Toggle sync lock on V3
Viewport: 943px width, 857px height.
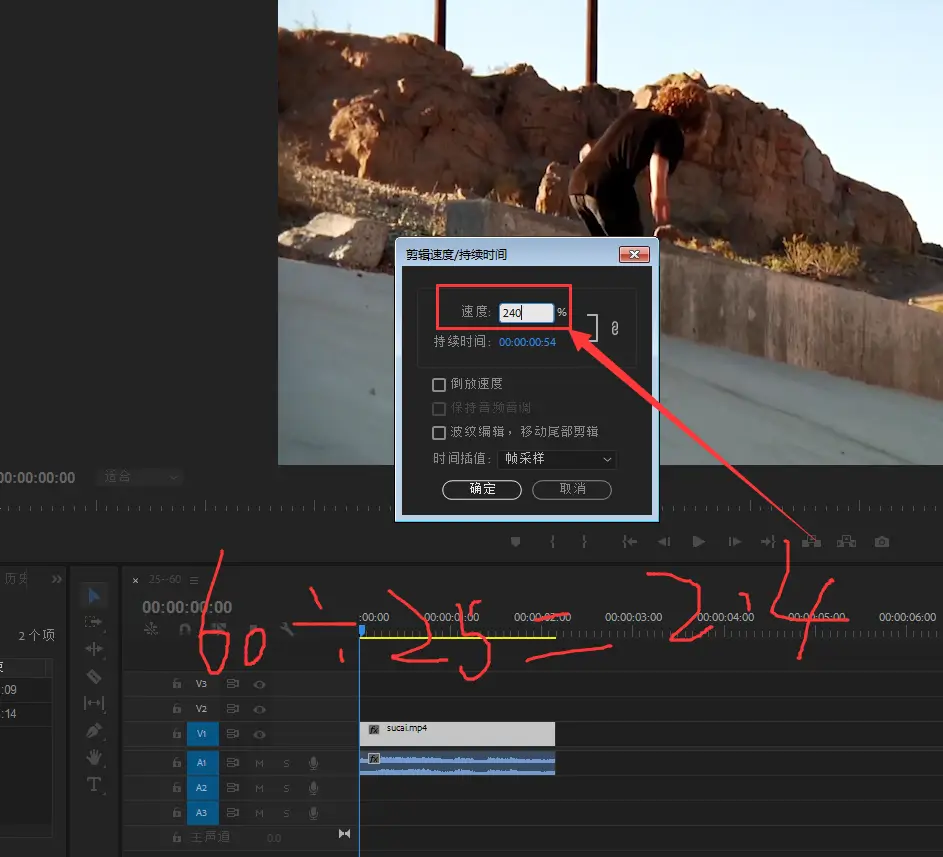233,684
